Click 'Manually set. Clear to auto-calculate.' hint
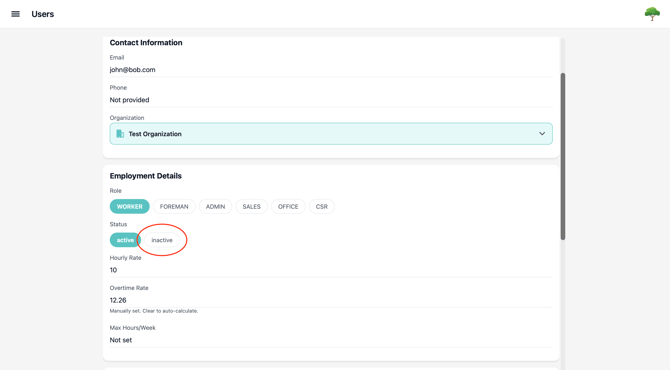This screenshot has width=670, height=370. (x=154, y=311)
